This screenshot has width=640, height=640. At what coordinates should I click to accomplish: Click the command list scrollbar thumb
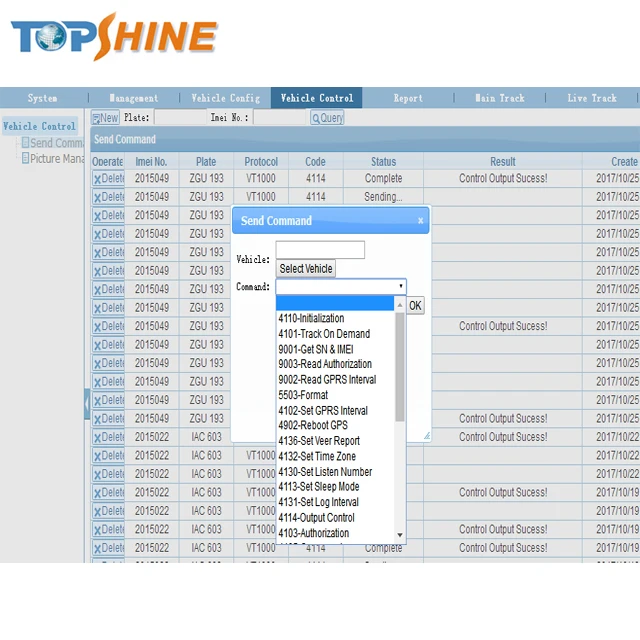(x=400, y=360)
